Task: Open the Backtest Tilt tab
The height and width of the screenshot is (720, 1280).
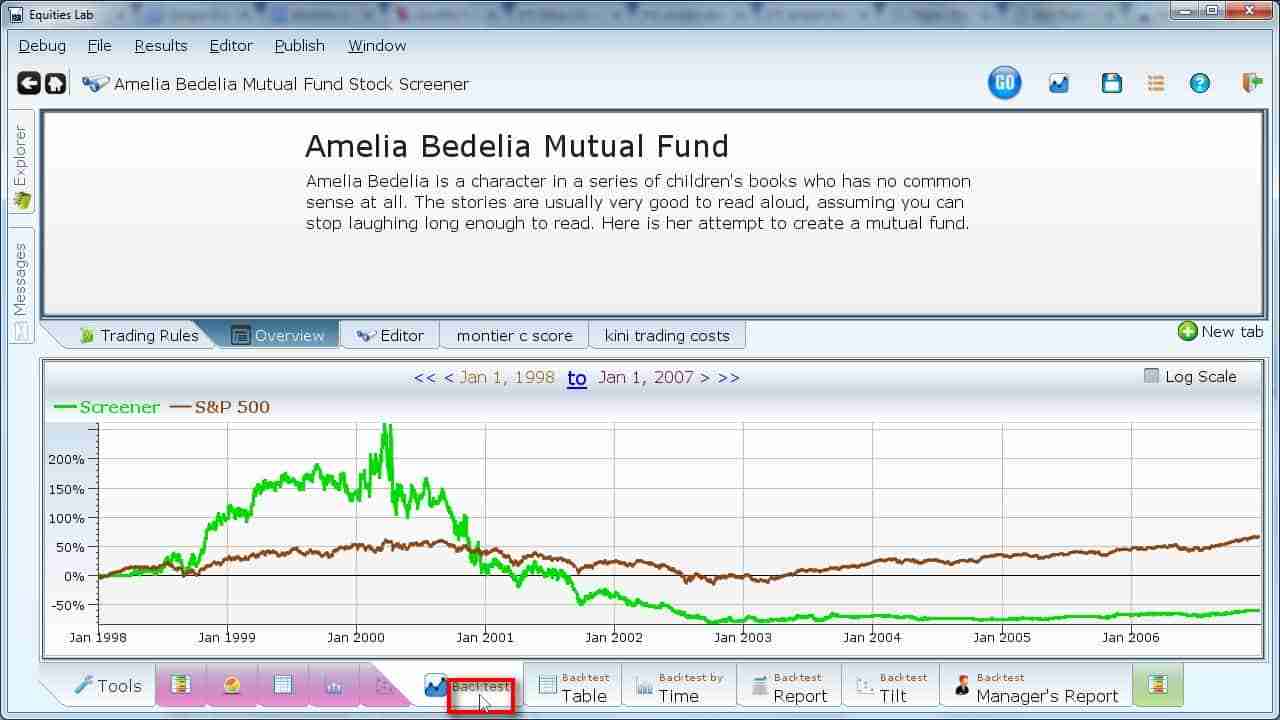Action: pos(890,687)
